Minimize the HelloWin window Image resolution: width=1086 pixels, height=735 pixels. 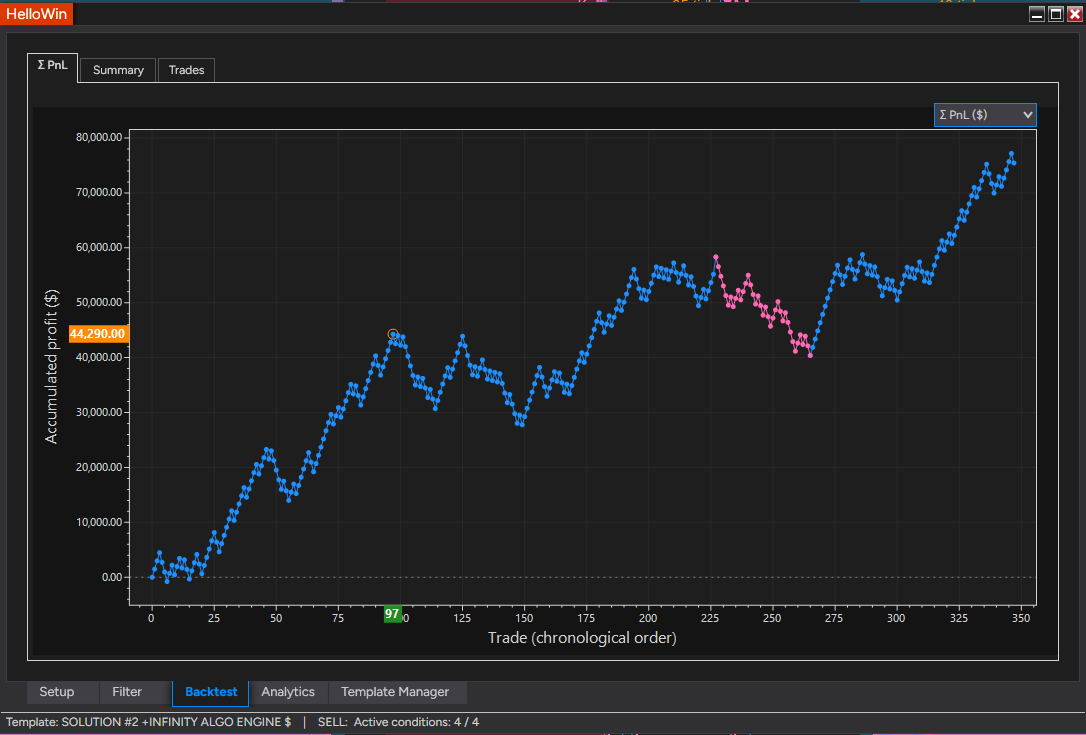[x=1037, y=15]
